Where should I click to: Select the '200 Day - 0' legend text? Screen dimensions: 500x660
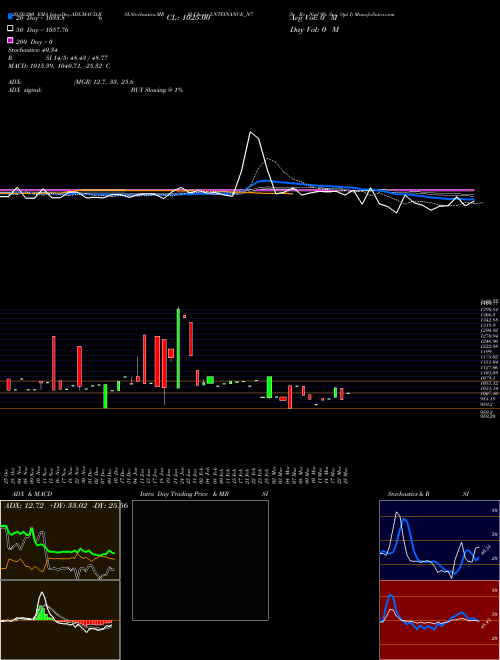[x=34, y=42]
